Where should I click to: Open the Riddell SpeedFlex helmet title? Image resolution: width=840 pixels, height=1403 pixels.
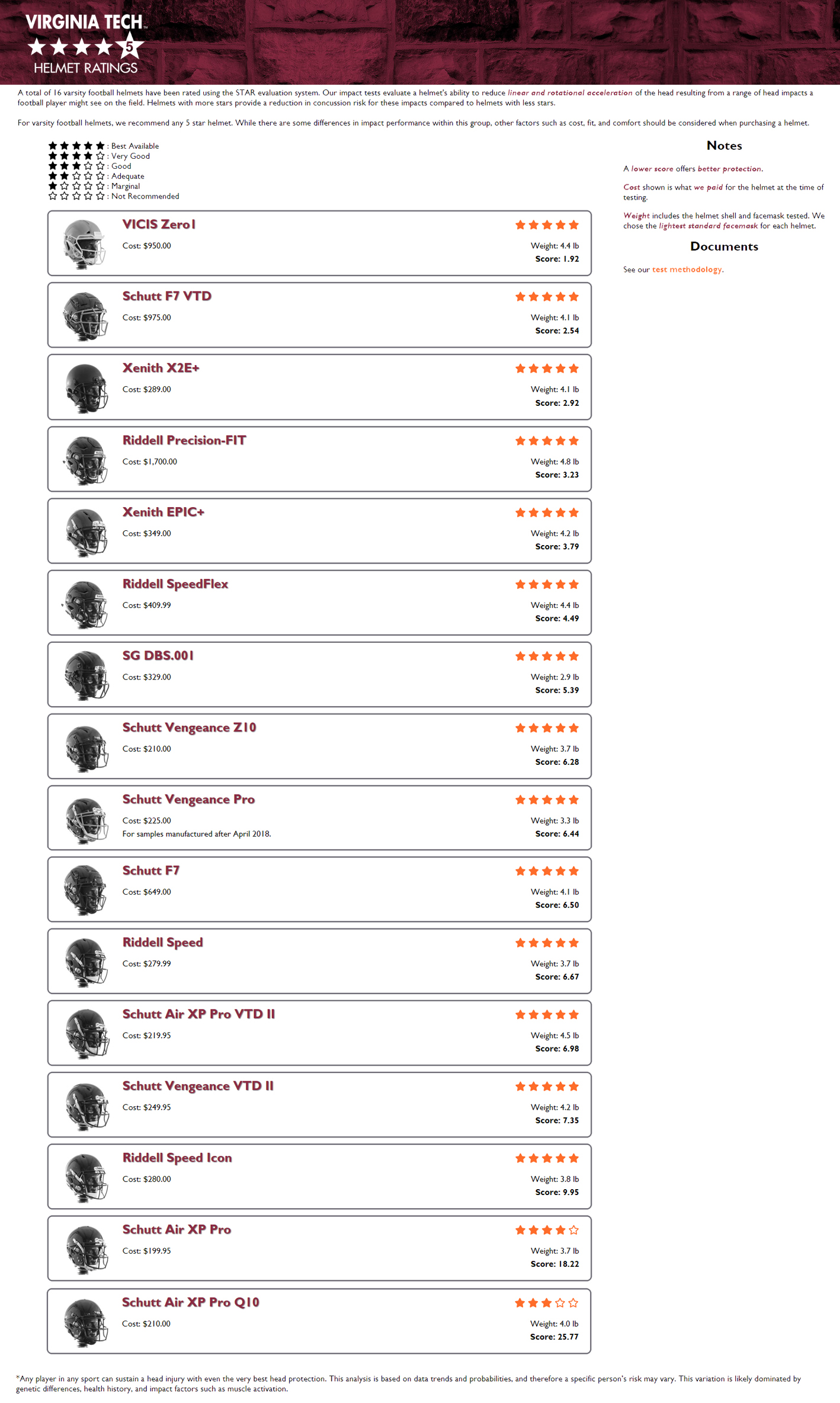coord(175,584)
